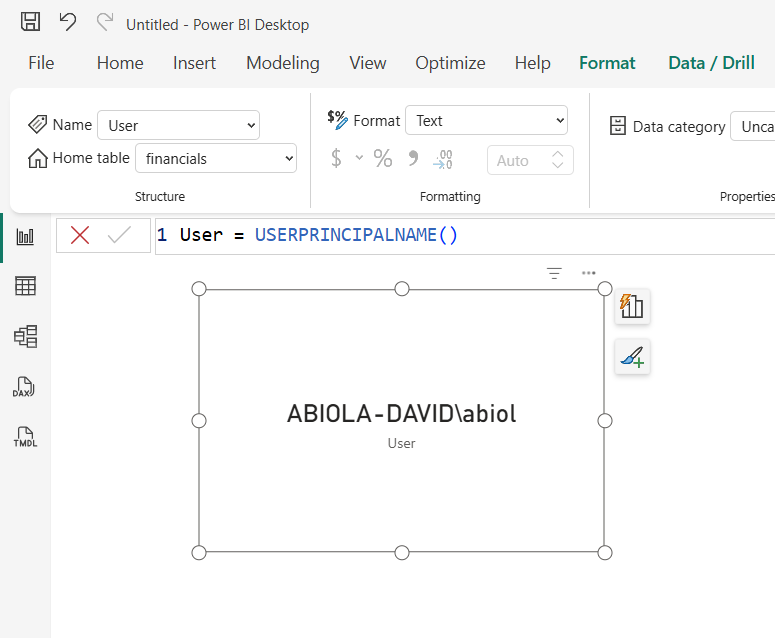
Task: Toggle thousands separator comma format
Action: (413, 159)
